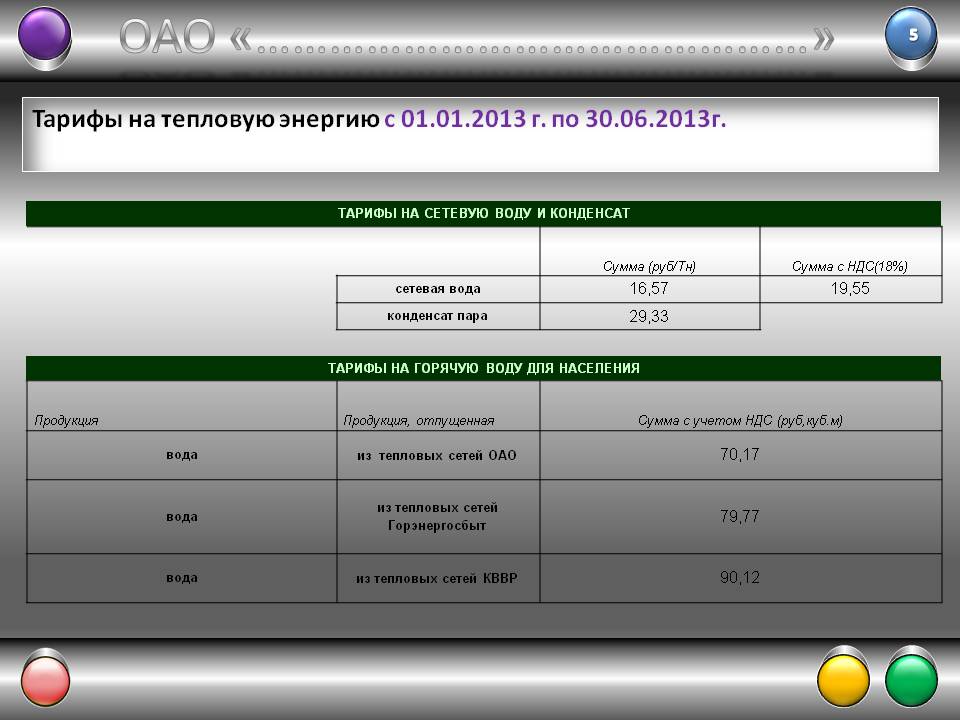Select the cell из тепловых сетей КВВР

click(438, 578)
